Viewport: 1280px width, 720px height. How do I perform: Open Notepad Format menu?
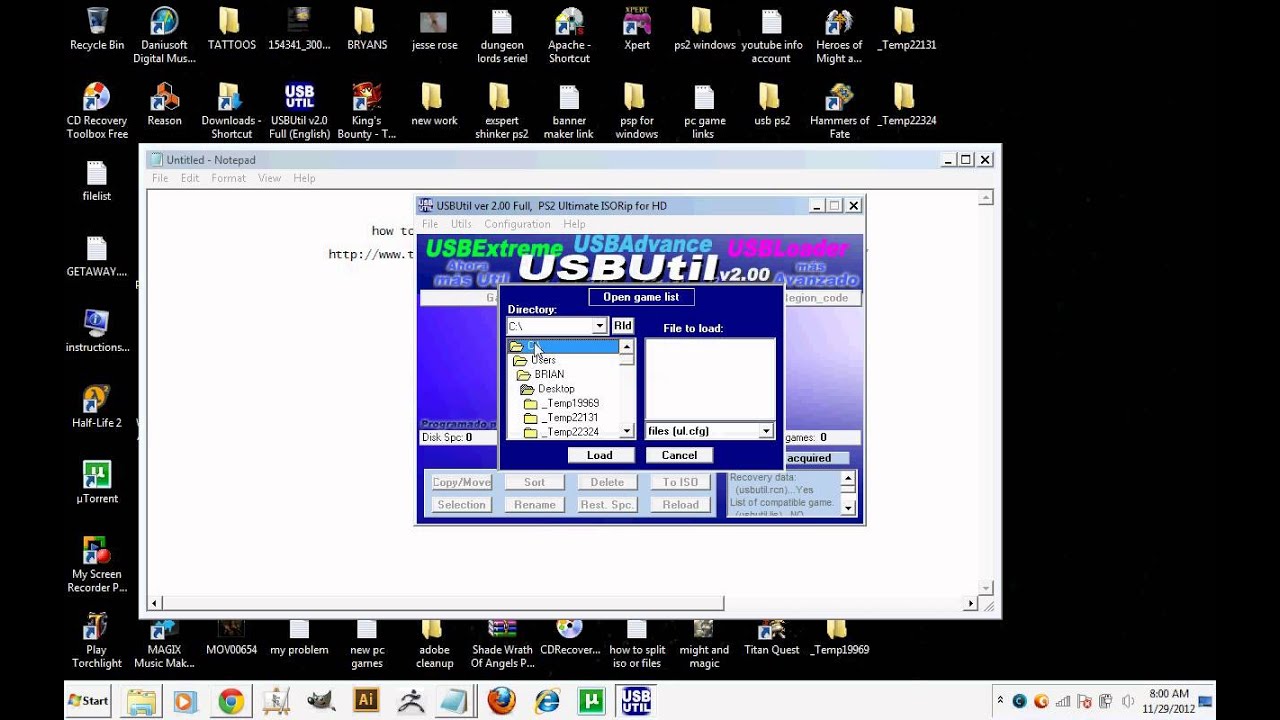[x=228, y=178]
